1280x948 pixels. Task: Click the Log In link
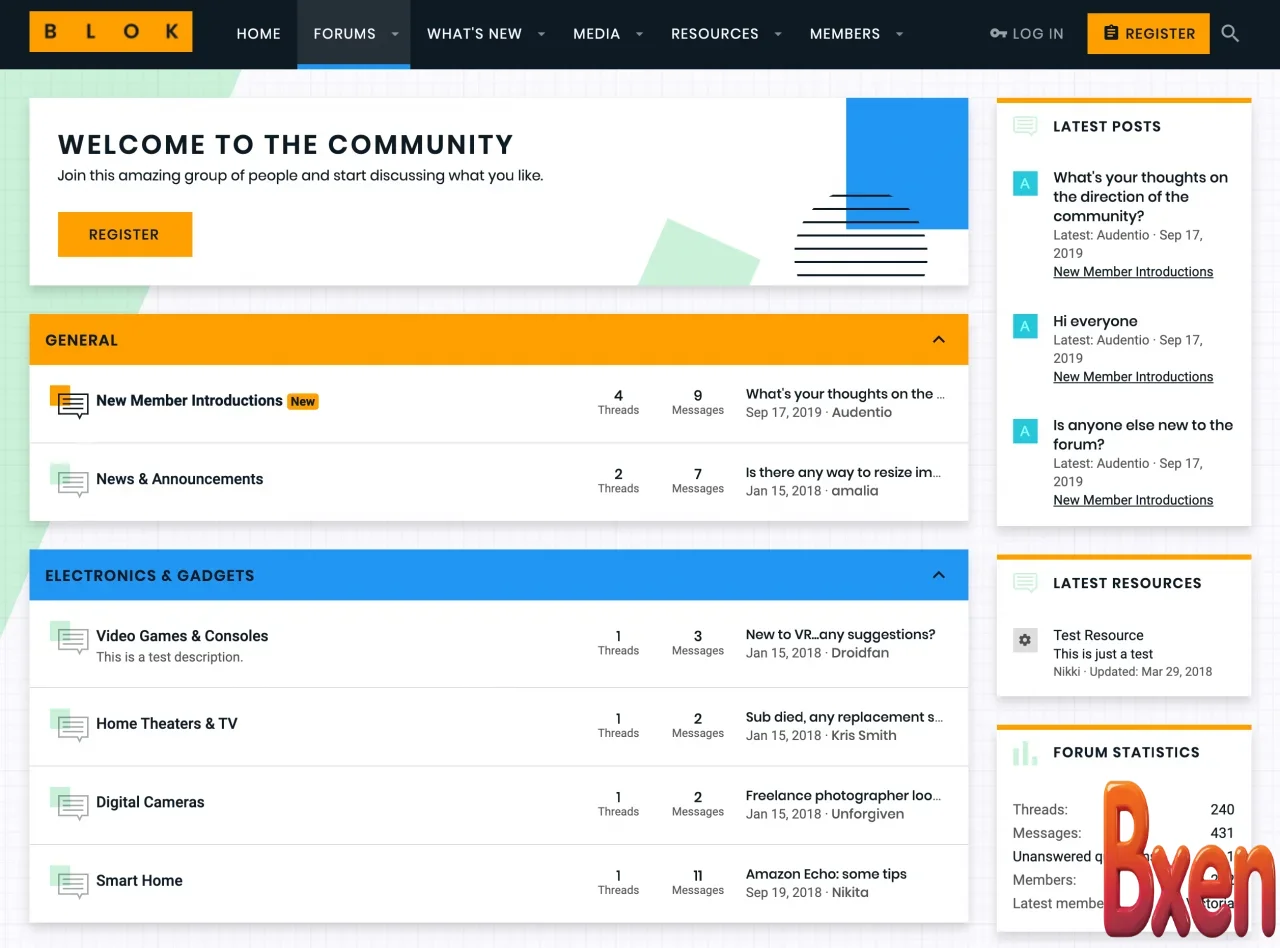(x=1027, y=34)
